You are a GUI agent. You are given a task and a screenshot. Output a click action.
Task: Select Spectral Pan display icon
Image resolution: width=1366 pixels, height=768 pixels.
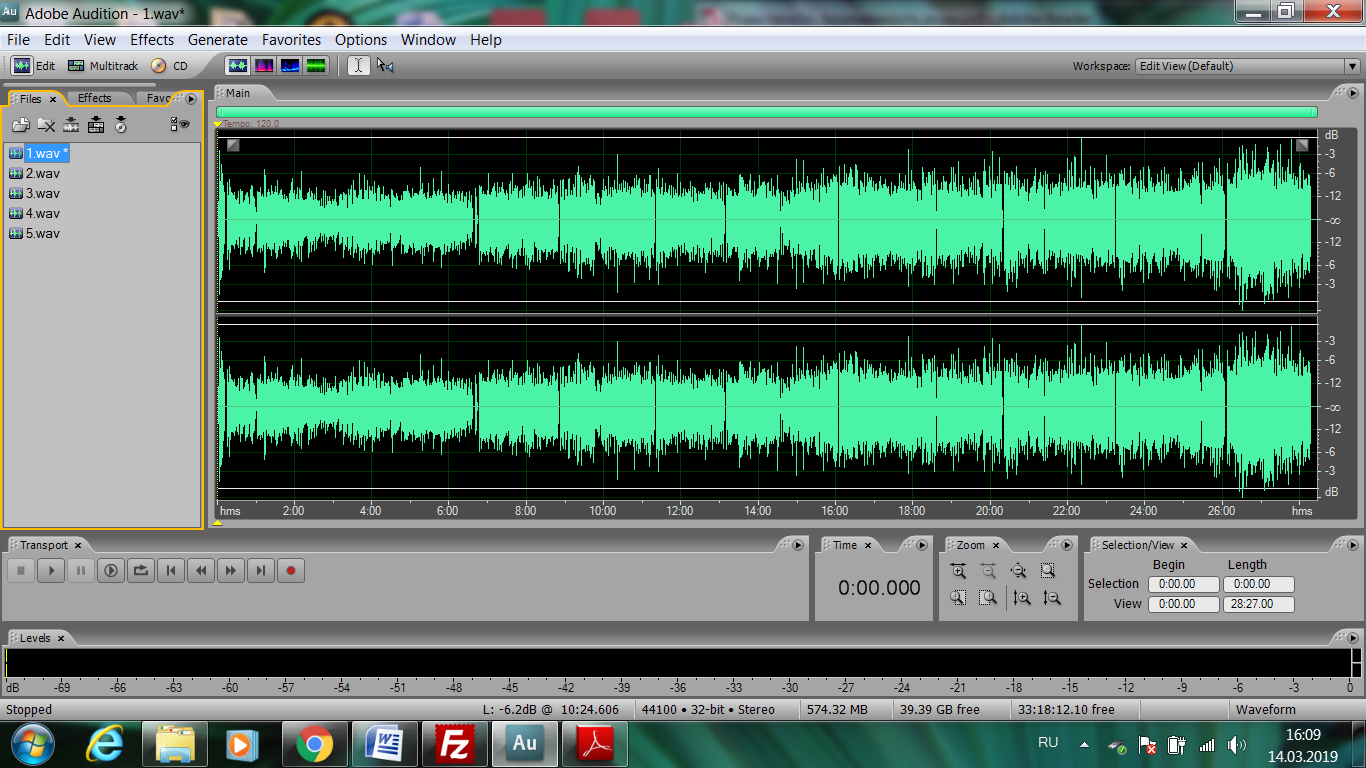[290, 66]
